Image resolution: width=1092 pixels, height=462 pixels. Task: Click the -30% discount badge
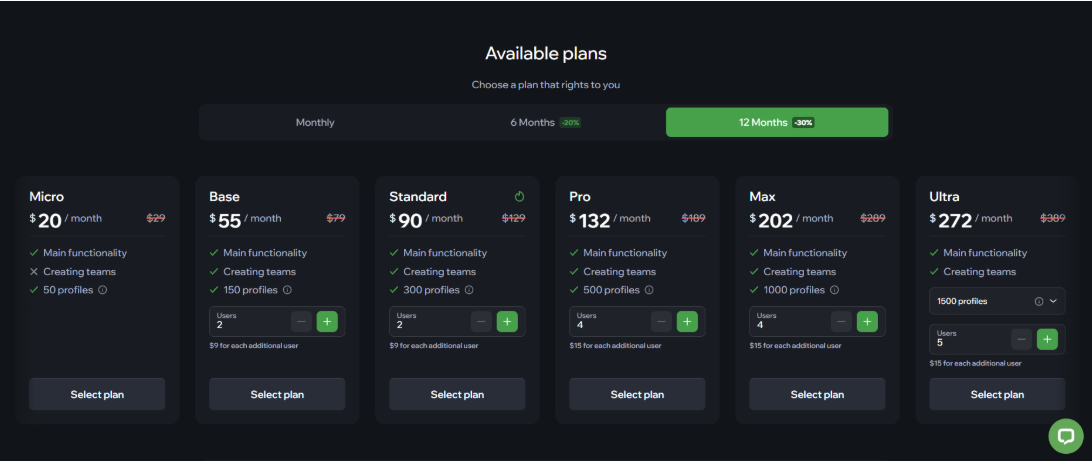click(803, 123)
